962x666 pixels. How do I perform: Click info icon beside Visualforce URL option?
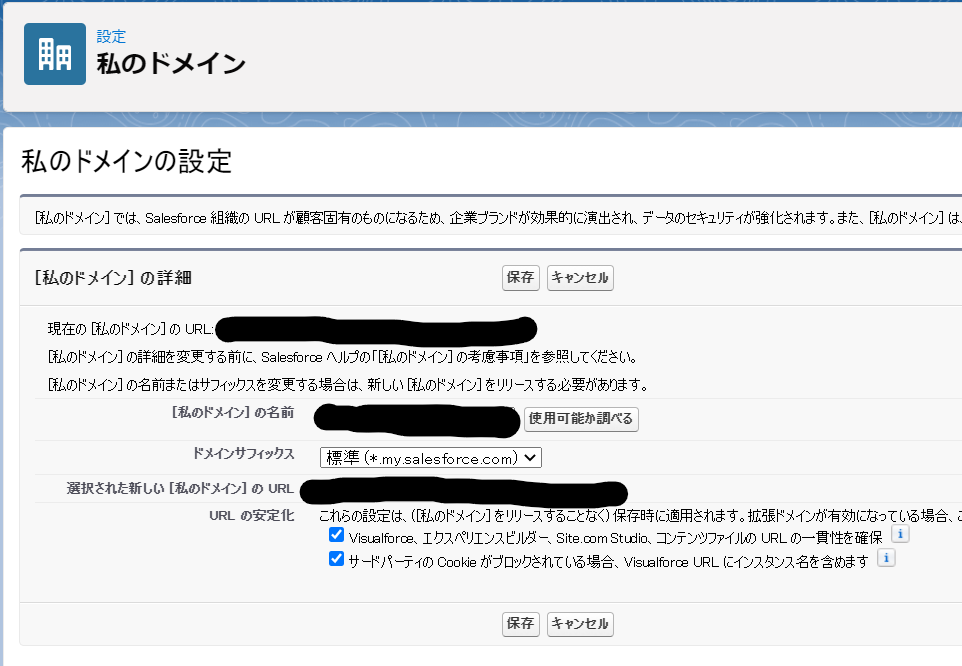click(x=899, y=534)
